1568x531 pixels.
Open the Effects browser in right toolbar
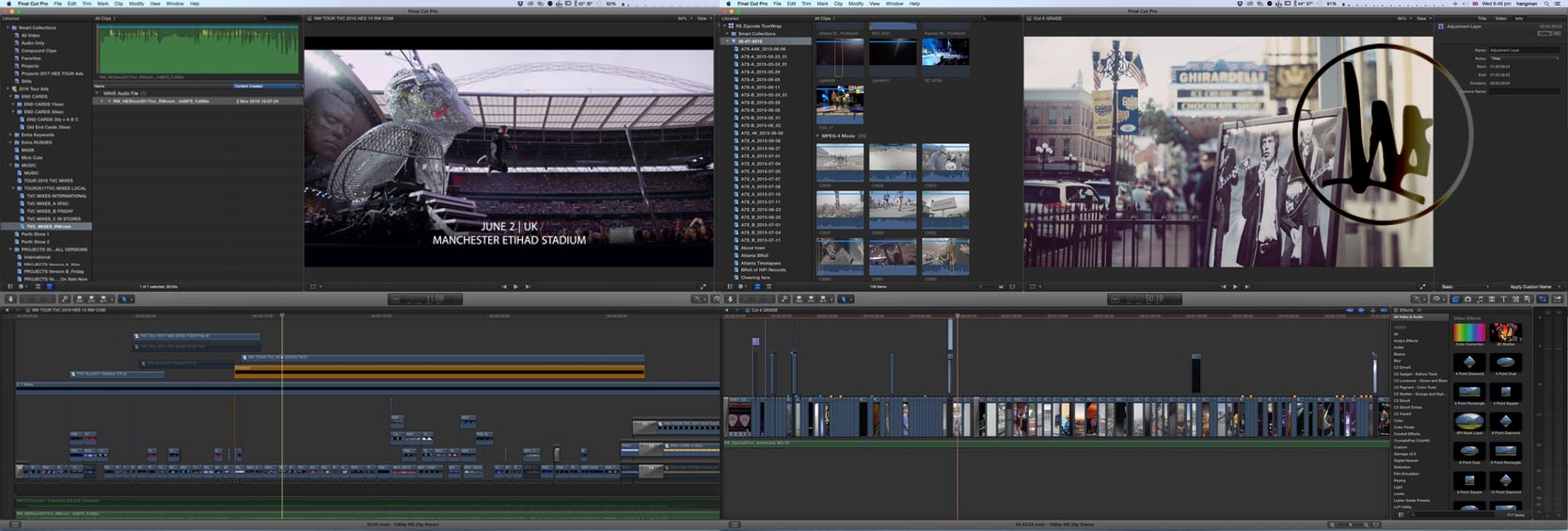(x=1455, y=298)
